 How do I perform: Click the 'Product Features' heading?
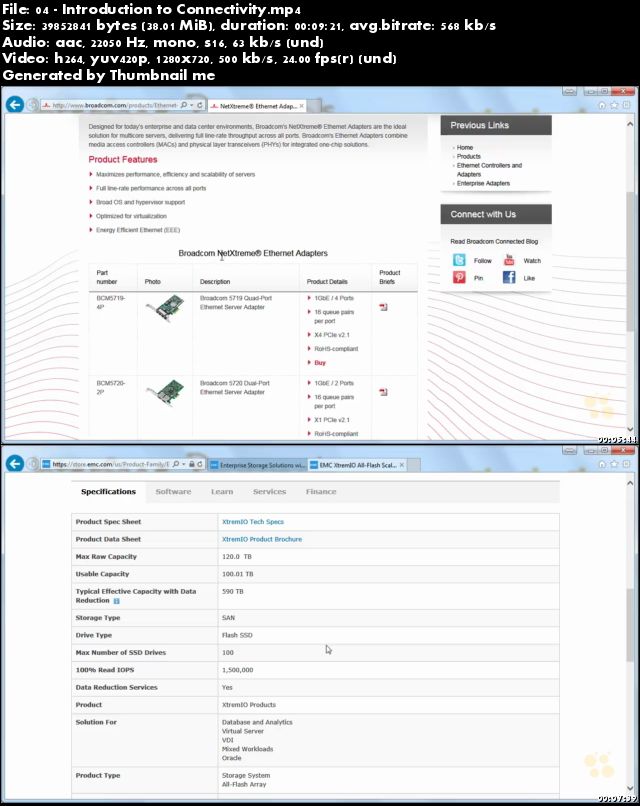[x=123, y=159]
